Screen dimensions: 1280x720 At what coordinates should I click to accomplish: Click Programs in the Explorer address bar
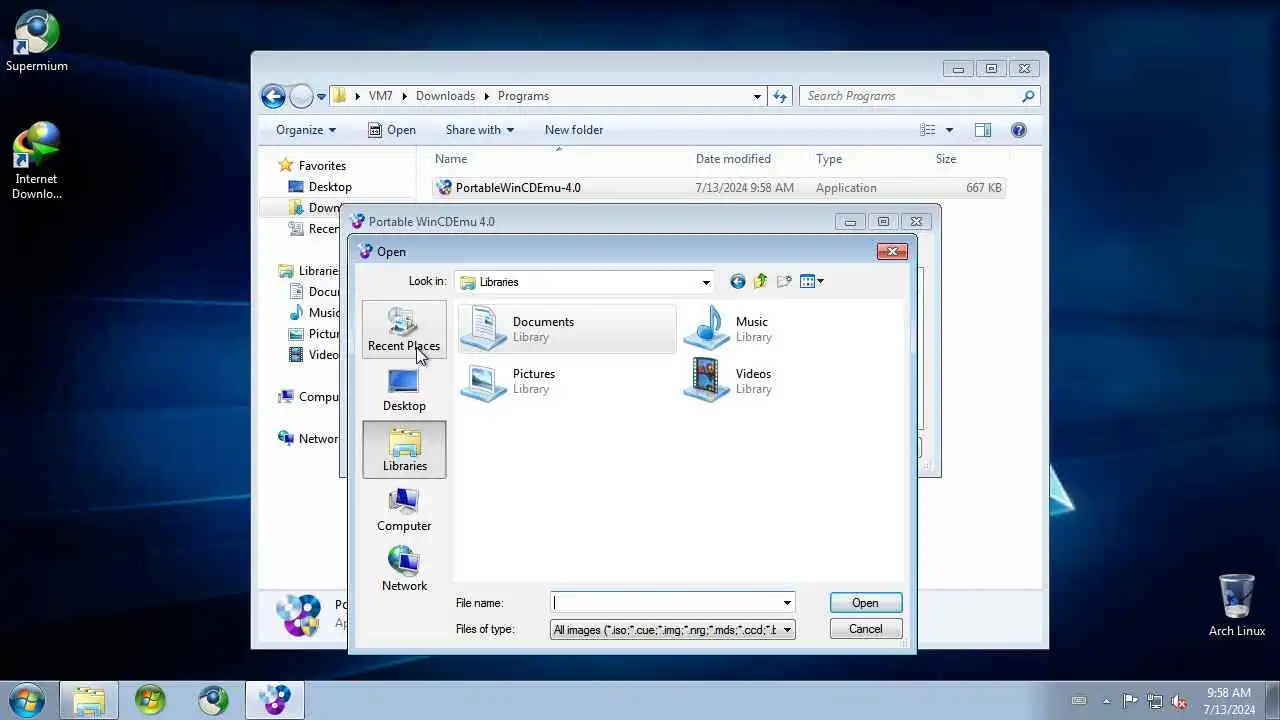[523, 96]
